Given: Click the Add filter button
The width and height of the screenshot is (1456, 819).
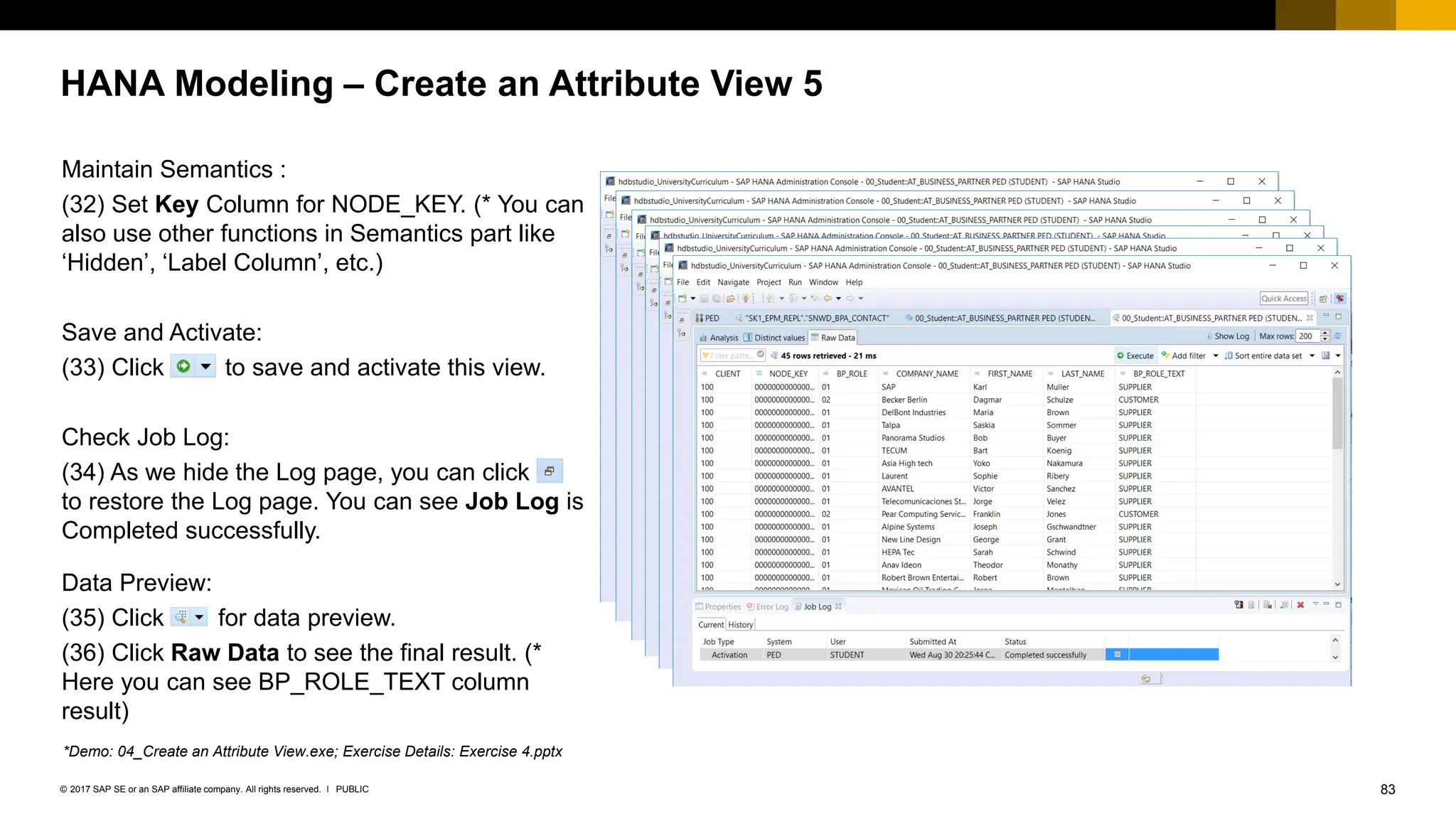Looking at the screenshot, I should [x=1184, y=355].
